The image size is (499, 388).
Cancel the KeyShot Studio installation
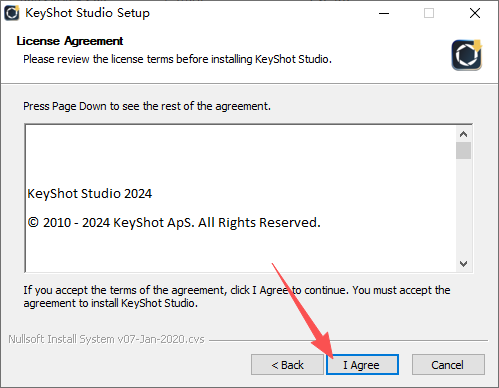click(448, 365)
